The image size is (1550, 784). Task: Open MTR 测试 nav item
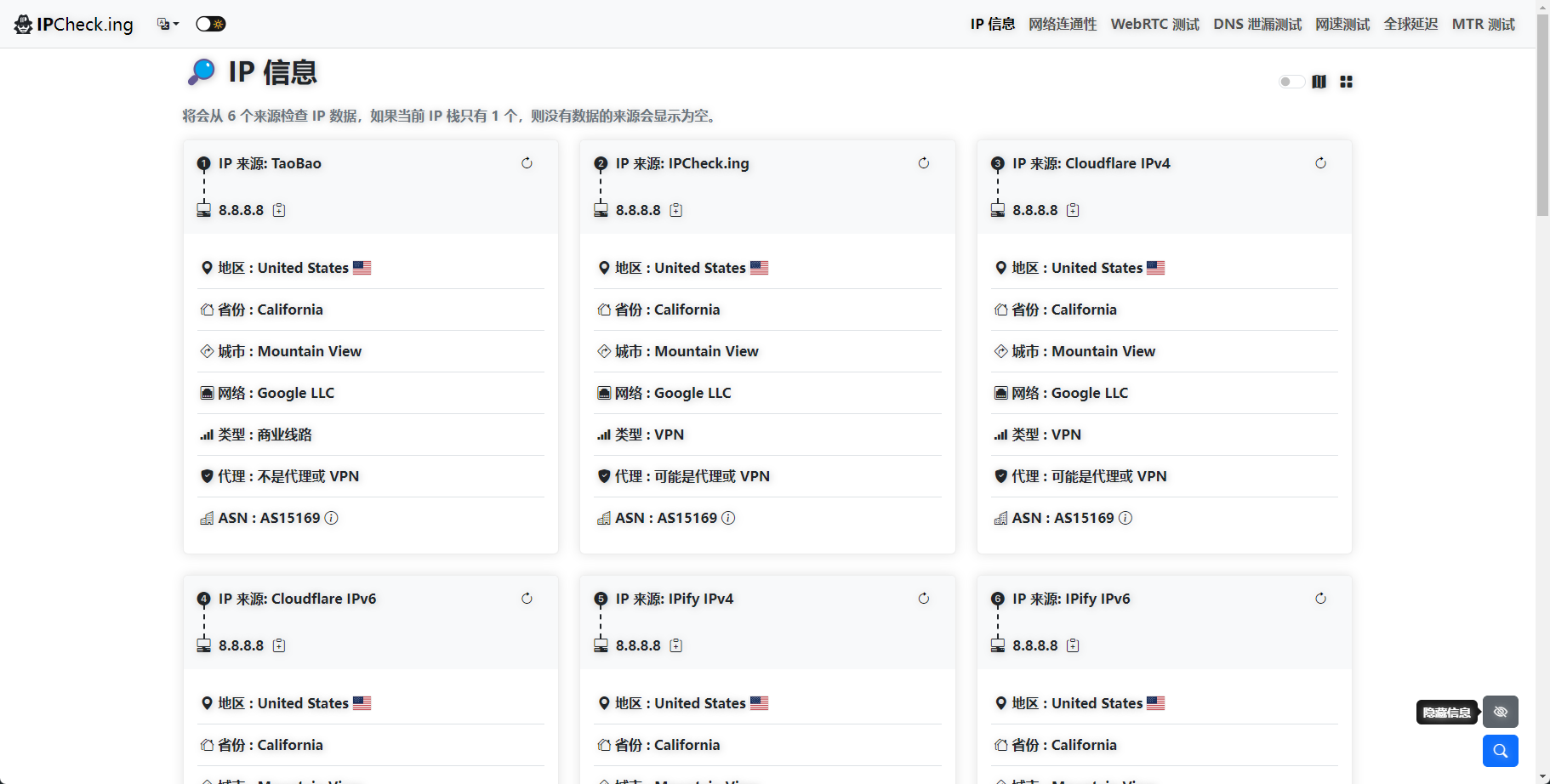click(1484, 24)
